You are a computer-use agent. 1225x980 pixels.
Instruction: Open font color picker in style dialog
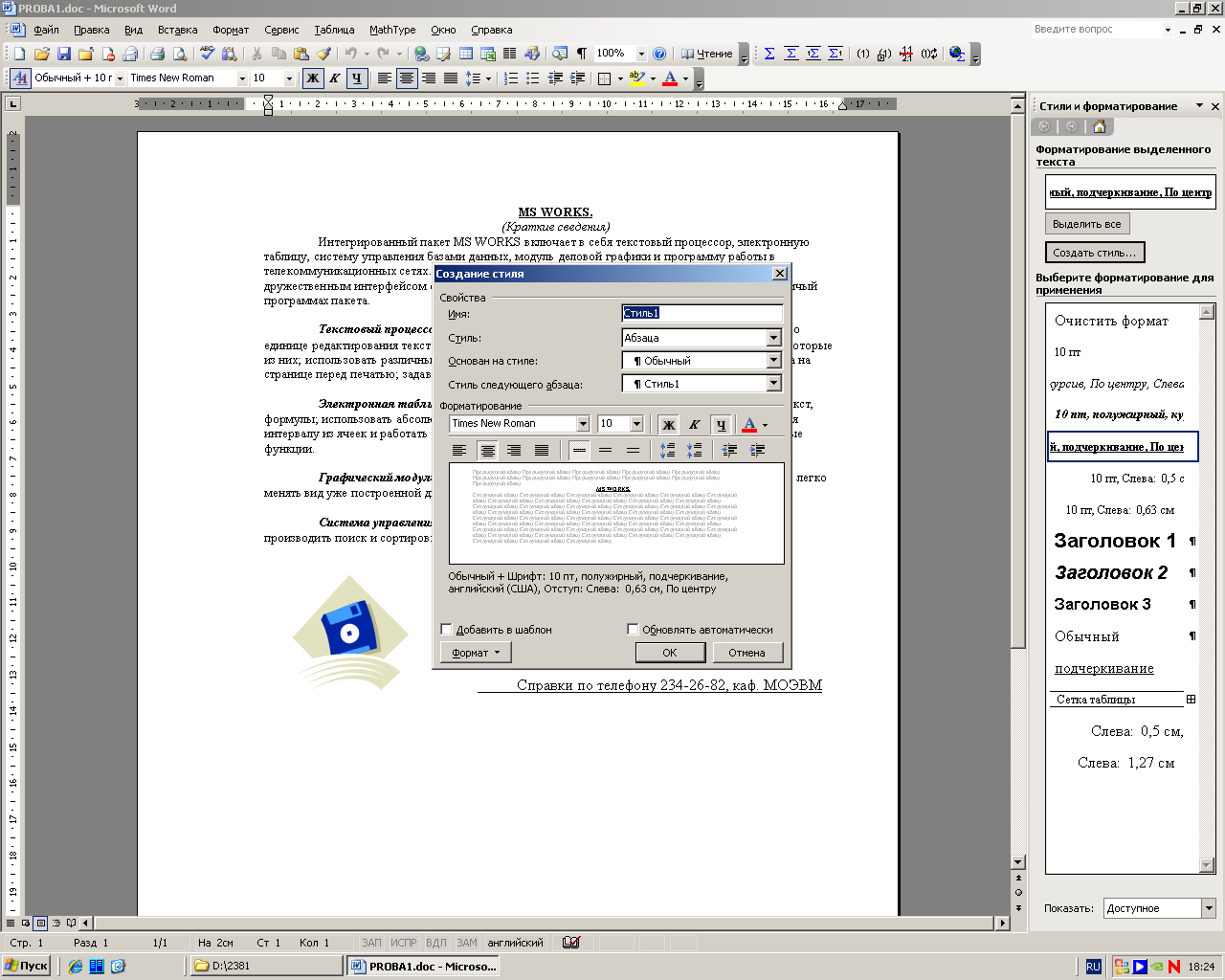[765, 424]
